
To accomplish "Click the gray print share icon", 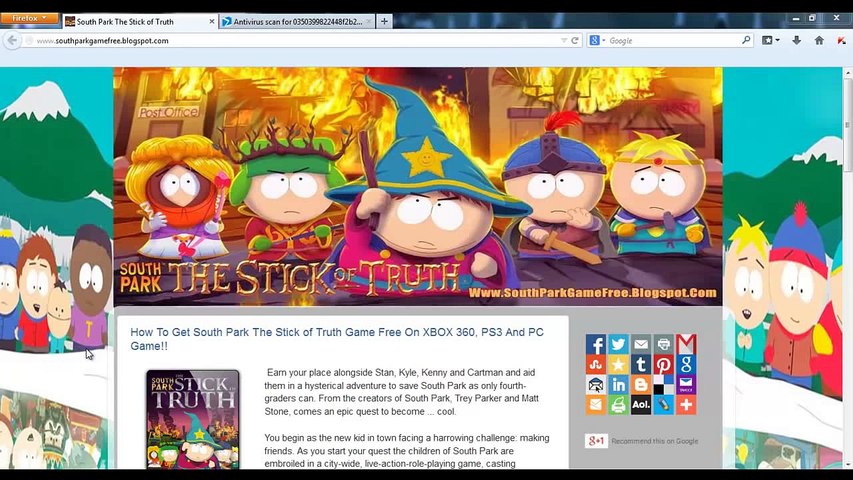I will (663, 344).
